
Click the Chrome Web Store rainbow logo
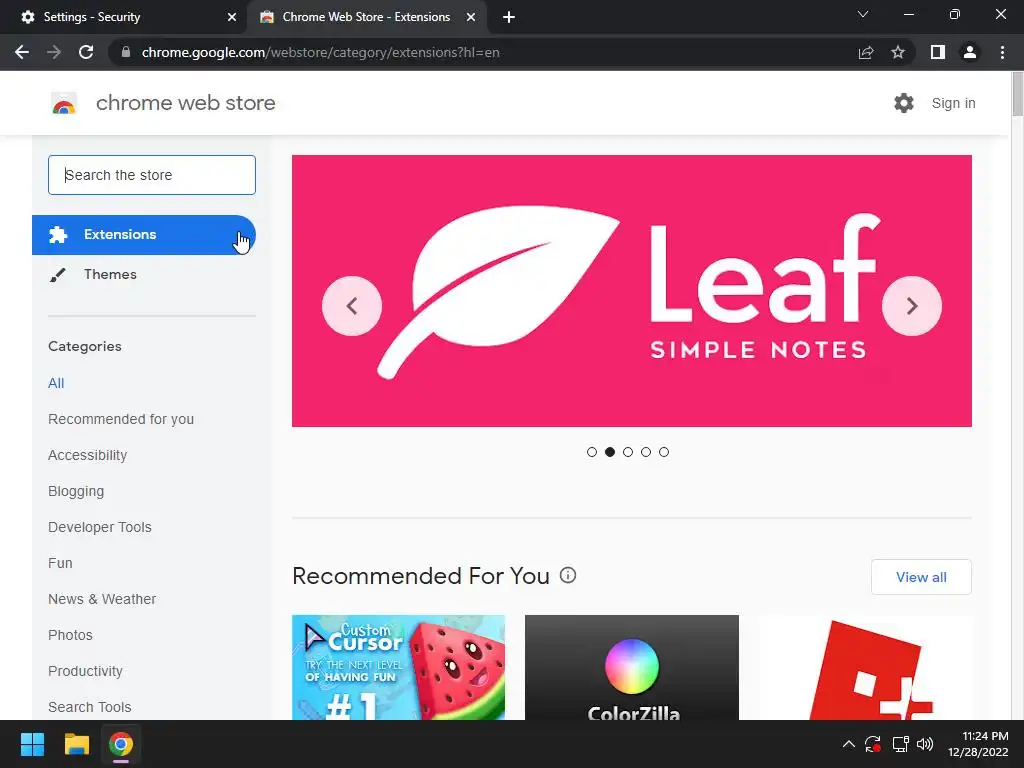[64, 103]
